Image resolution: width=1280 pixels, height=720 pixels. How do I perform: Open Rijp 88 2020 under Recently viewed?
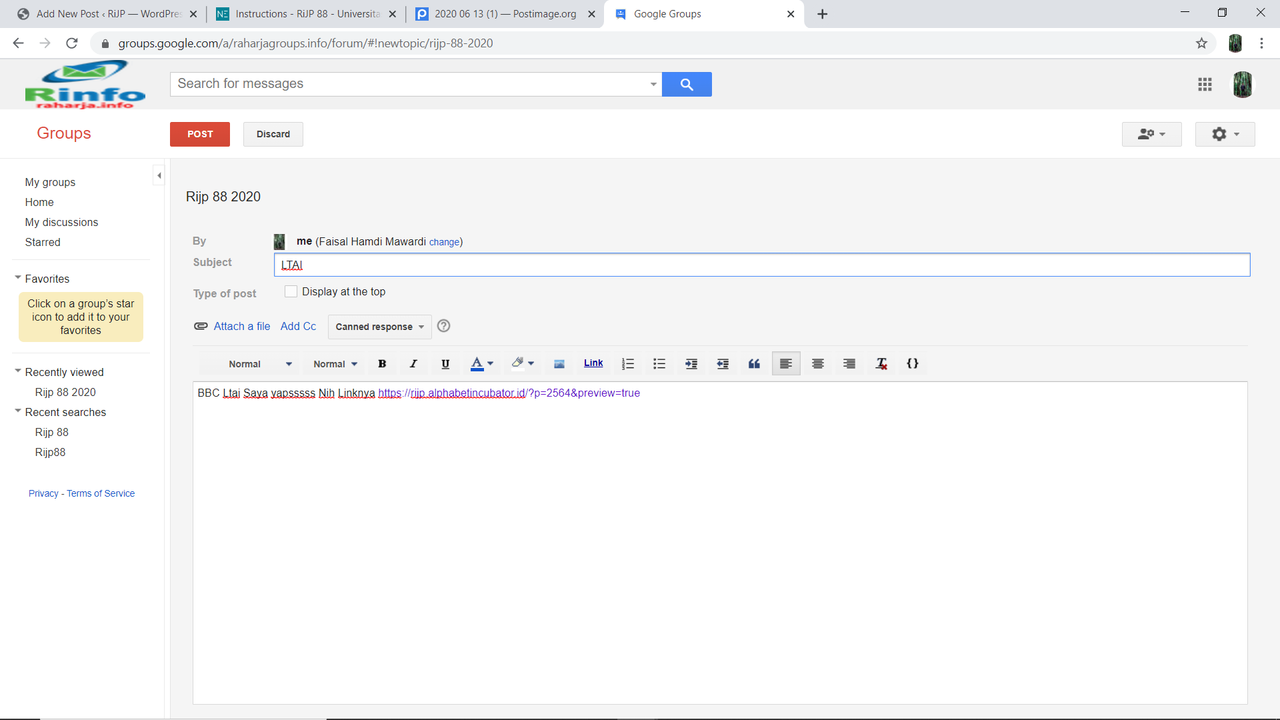65,392
